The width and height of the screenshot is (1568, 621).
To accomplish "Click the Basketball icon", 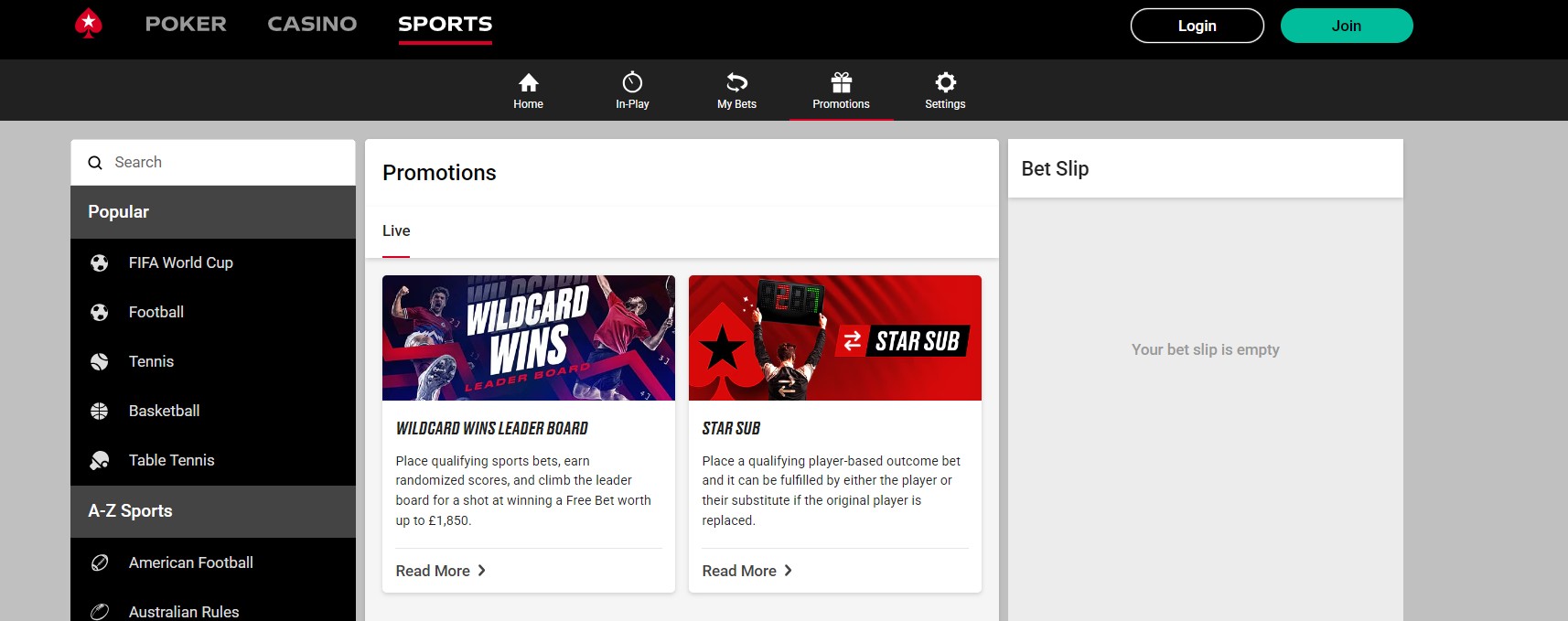I will 100,412.
